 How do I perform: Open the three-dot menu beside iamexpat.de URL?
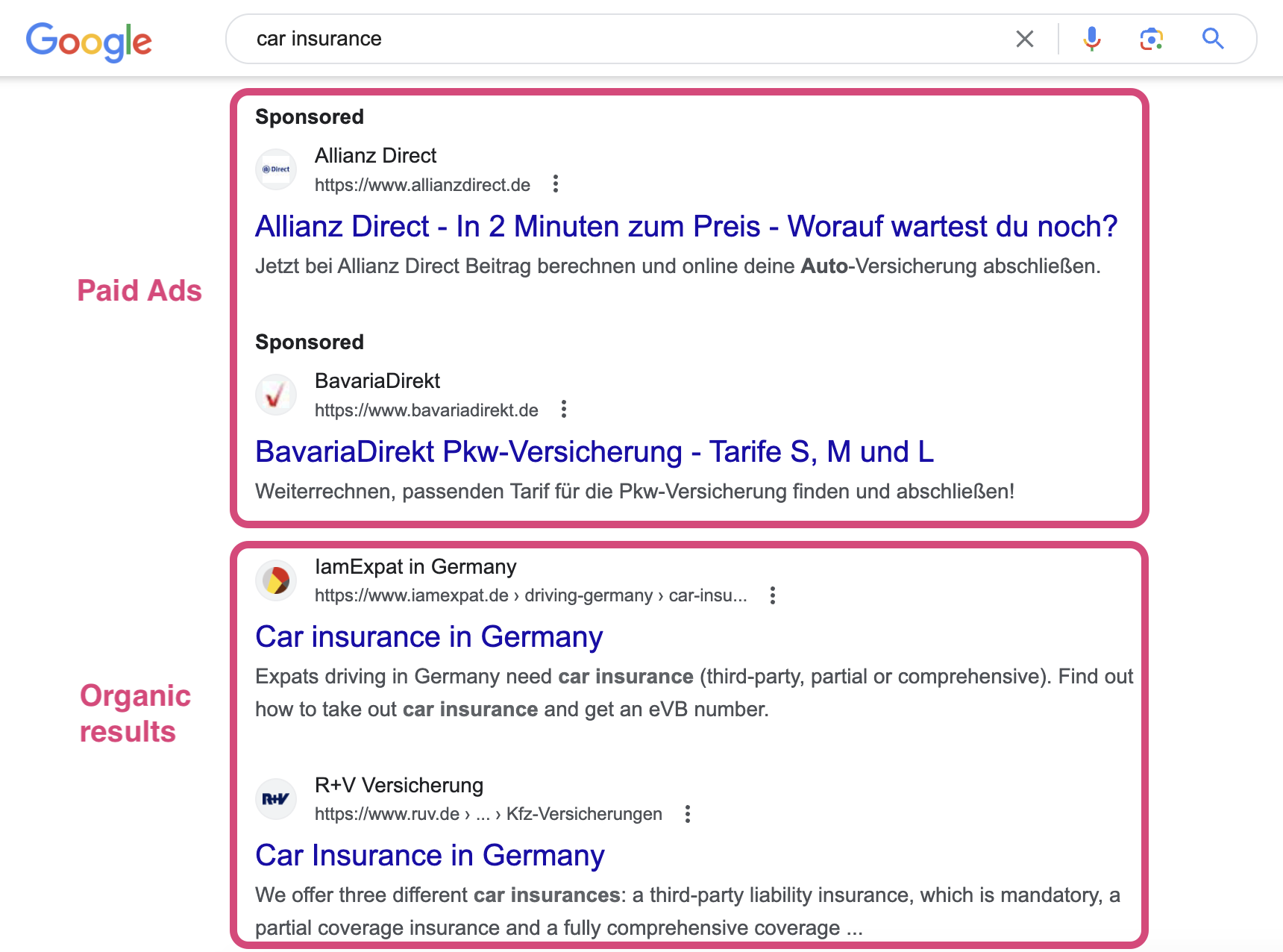click(x=773, y=595)
